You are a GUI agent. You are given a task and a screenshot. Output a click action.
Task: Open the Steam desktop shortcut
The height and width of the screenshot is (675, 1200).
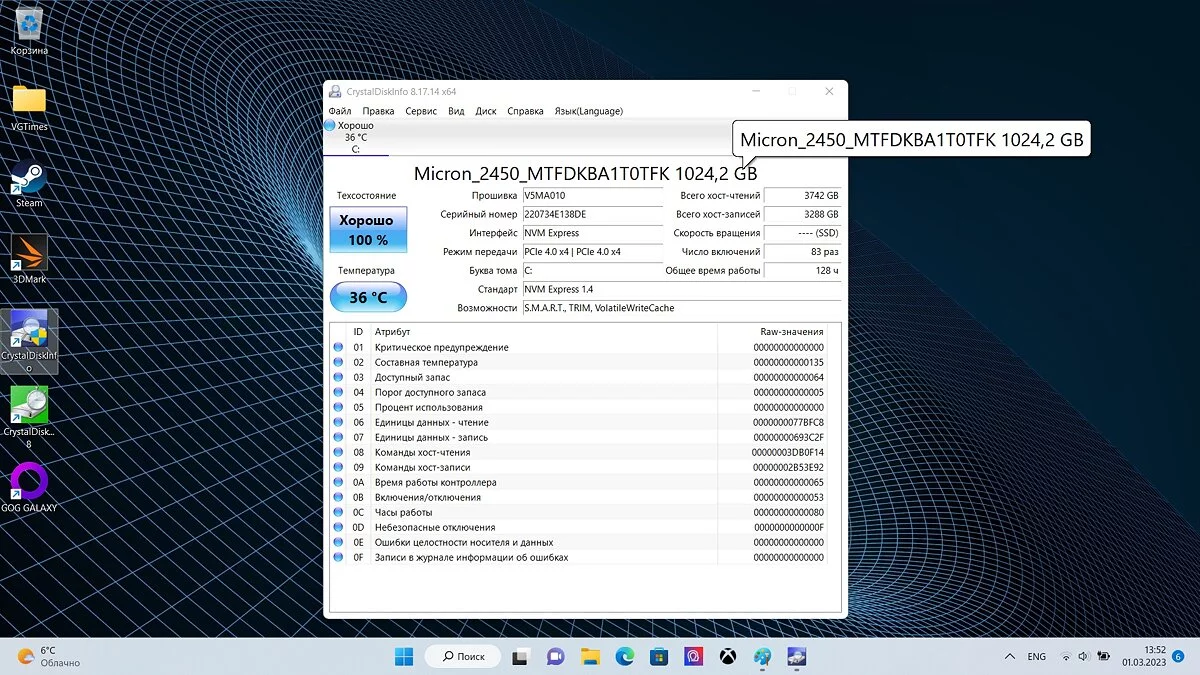coord(29,183)
